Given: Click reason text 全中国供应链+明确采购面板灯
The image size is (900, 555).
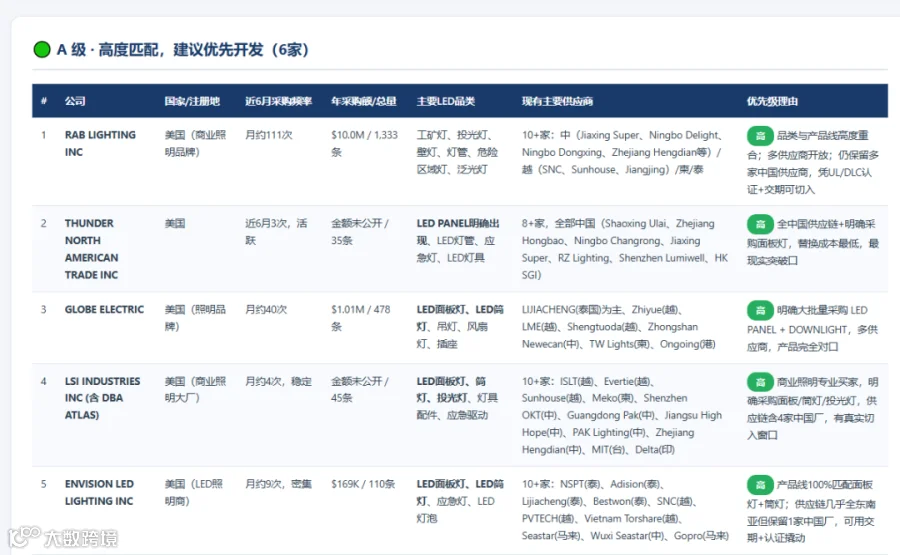Looking at the screenshot, I should 813,242.
